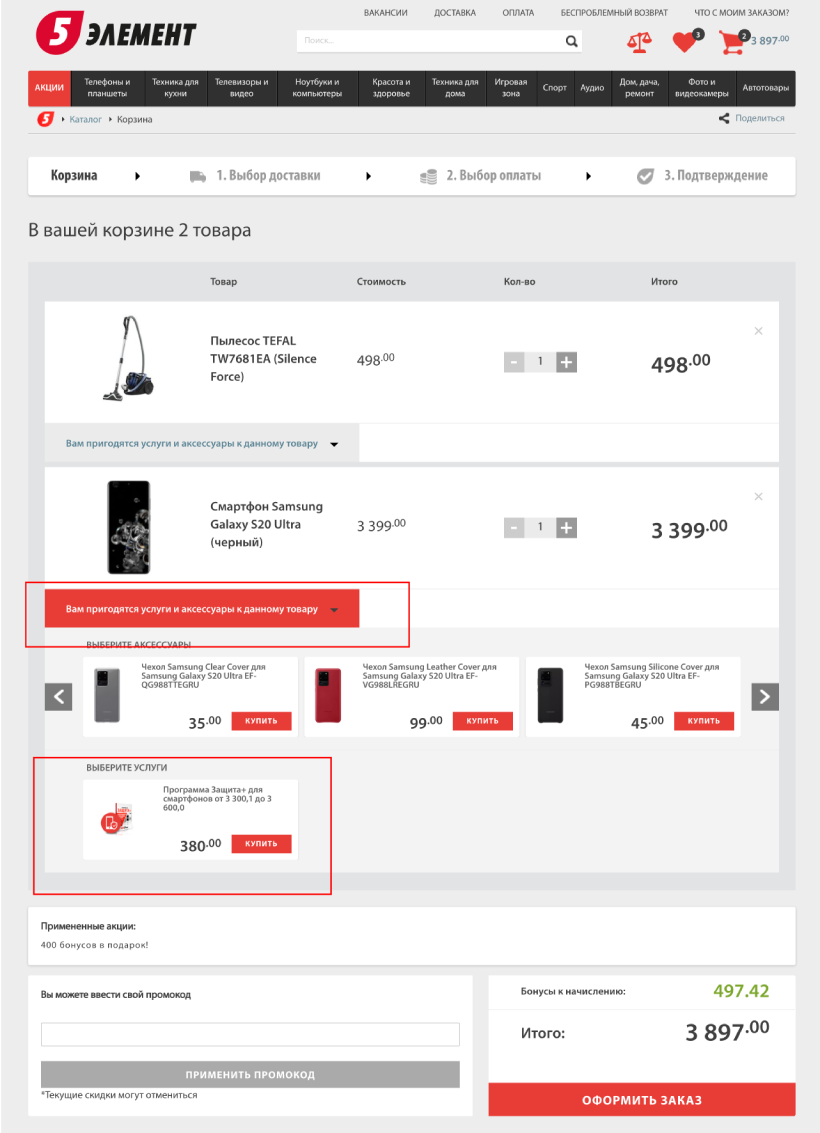The width and height of the screenshot is (820, 1133).
Task: Open Пылесос TEFAL TW7681EA product title
Action: point(263,358)
